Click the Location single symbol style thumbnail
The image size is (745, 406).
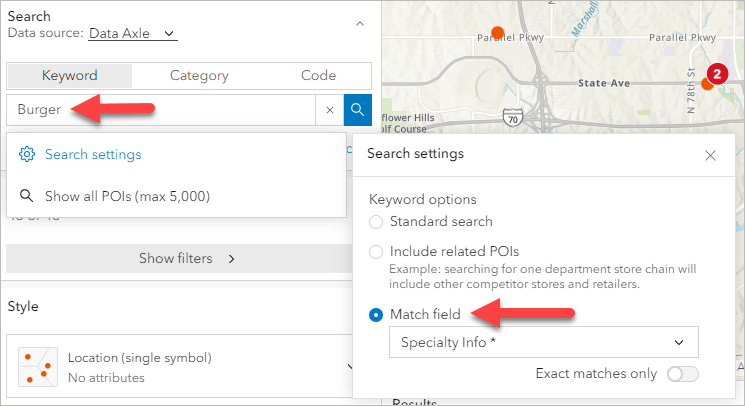[x=38, y=367]
